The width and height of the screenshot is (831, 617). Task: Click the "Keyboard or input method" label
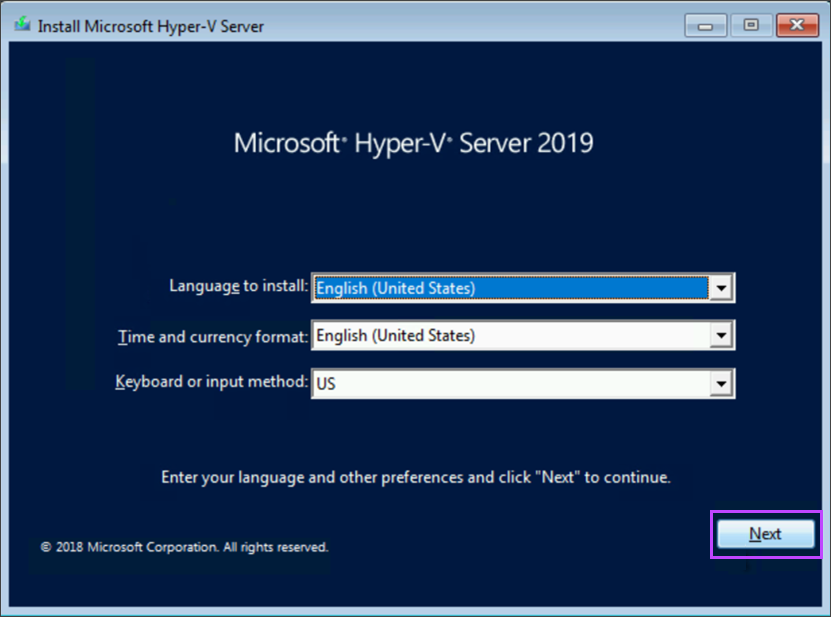point(212,382)
